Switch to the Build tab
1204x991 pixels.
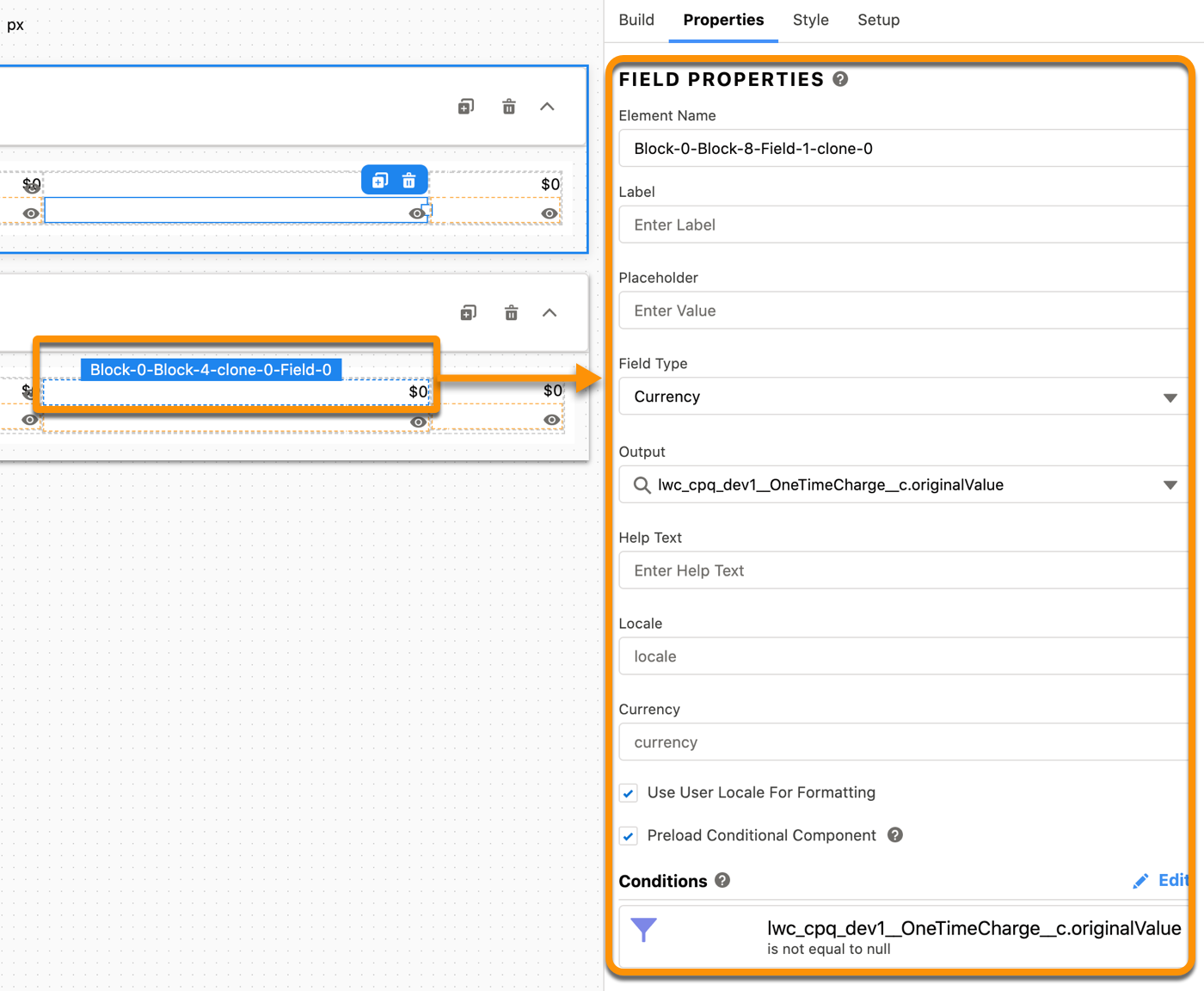click(636, 20)
